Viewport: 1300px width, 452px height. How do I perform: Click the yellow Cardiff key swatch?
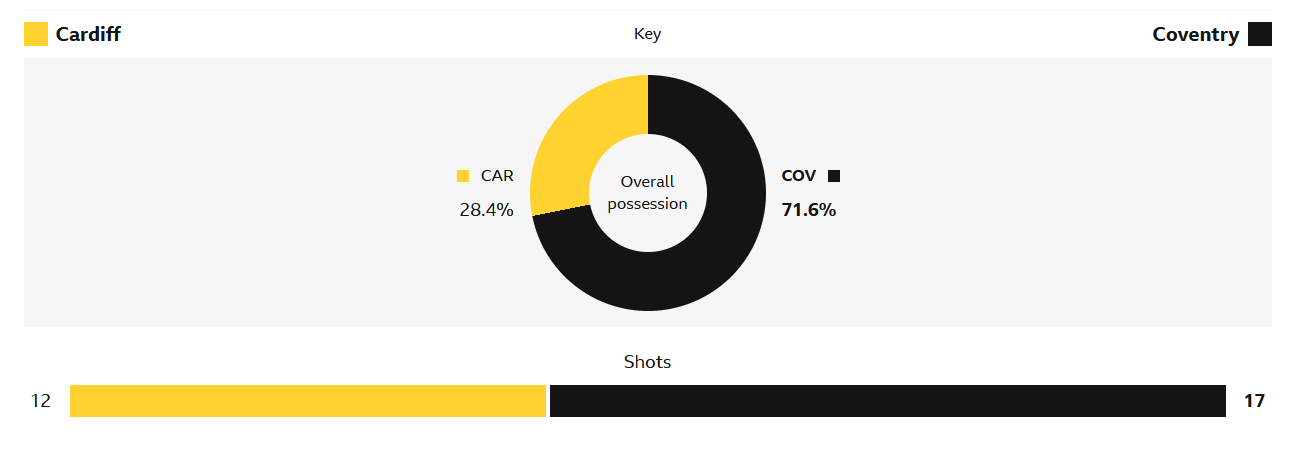(x=36, y=34)
